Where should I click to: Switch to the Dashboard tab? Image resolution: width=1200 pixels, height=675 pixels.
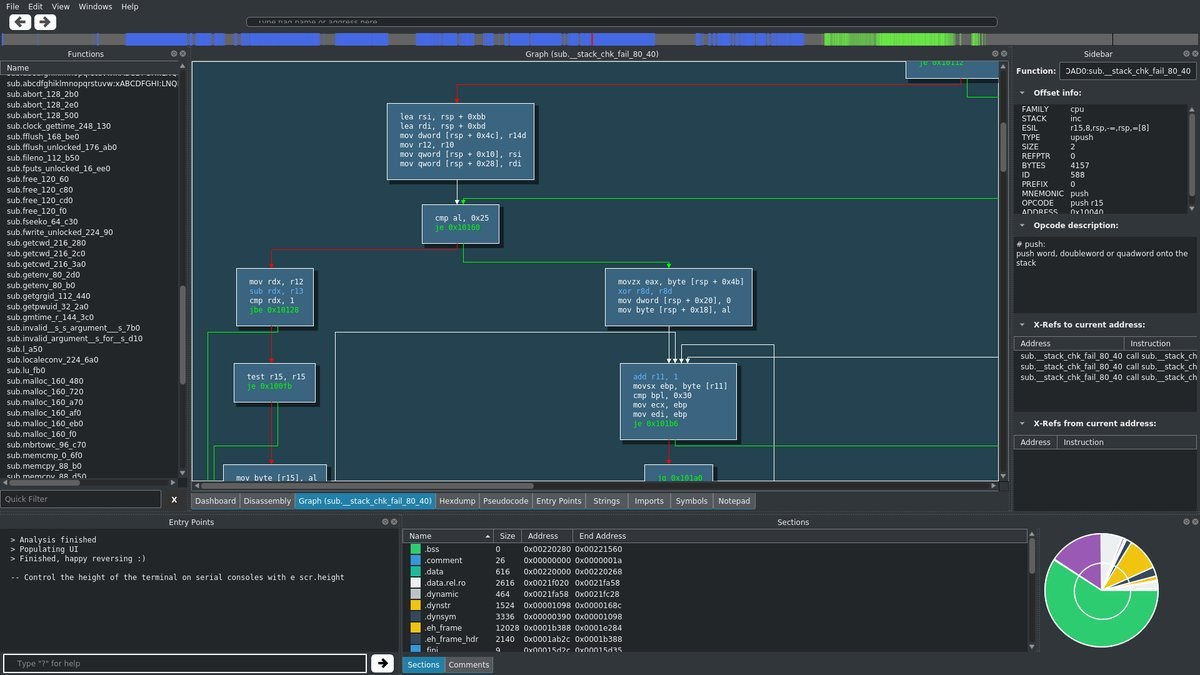(x=215, y=501)
